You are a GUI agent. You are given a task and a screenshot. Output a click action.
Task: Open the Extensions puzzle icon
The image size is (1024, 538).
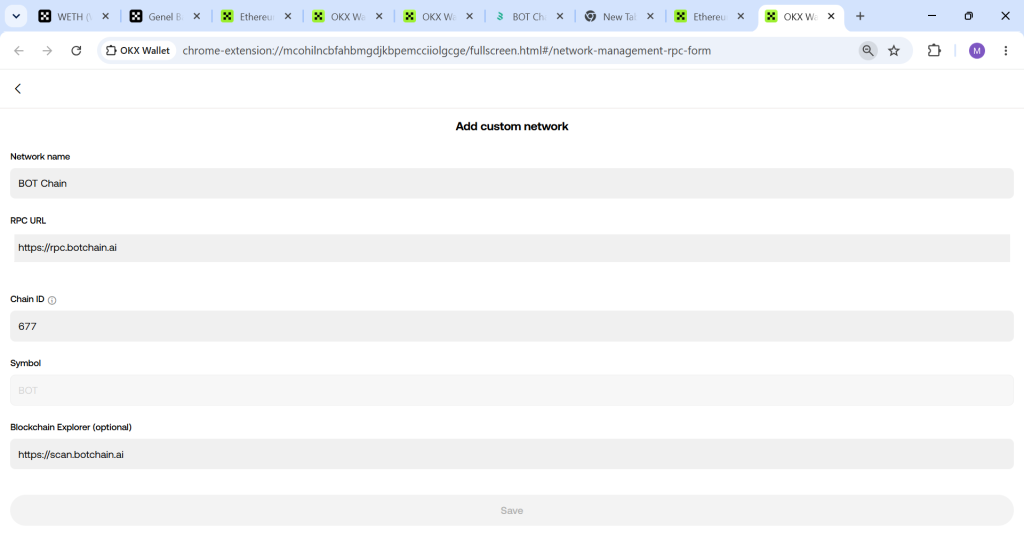point(934,50)
